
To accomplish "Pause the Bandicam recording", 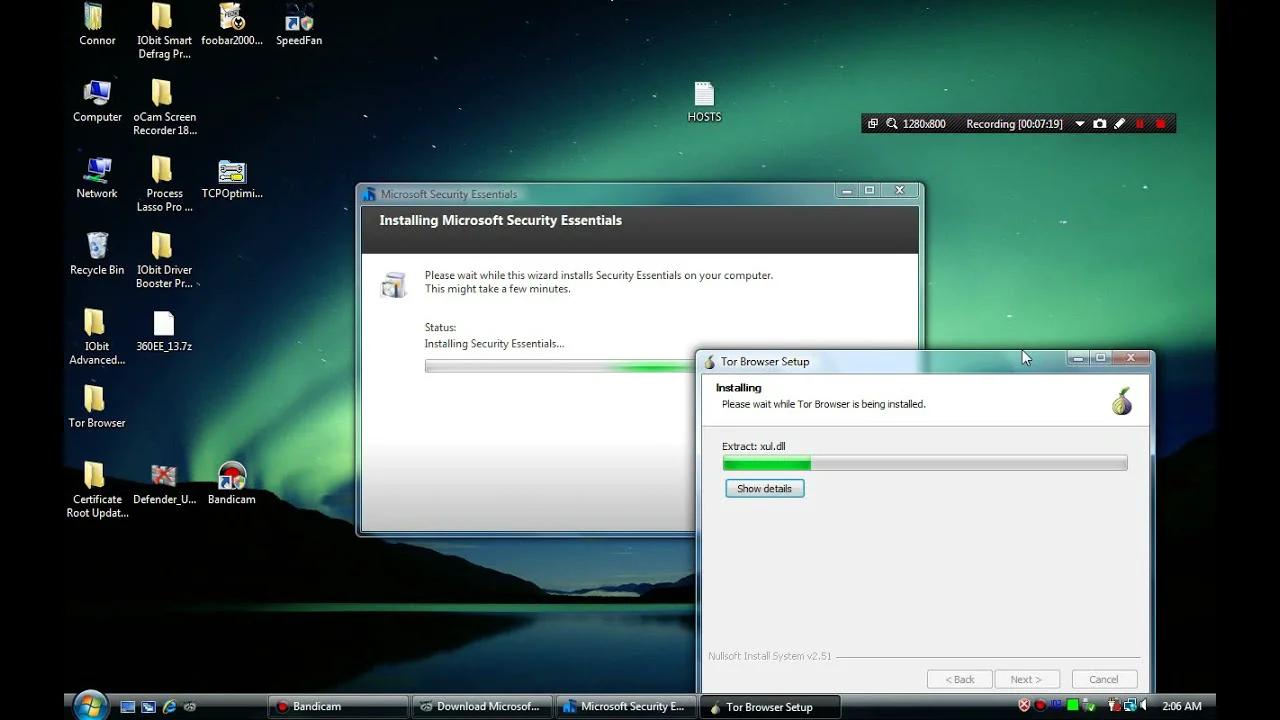I will (x=1139, y=123).
